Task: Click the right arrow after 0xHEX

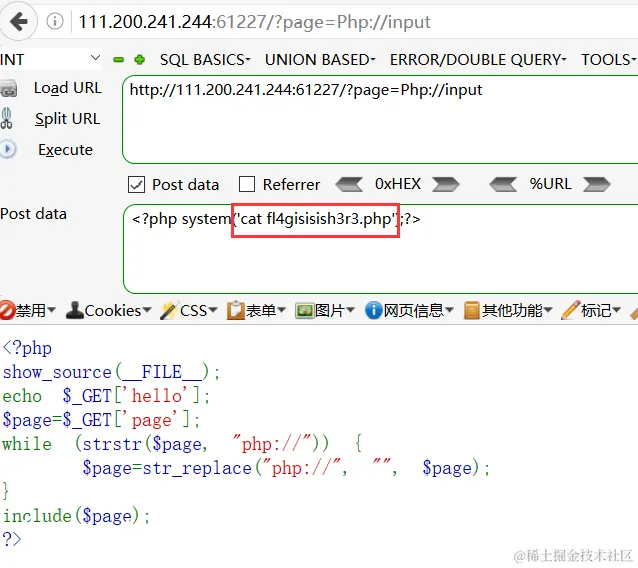Action: [446, 184]
